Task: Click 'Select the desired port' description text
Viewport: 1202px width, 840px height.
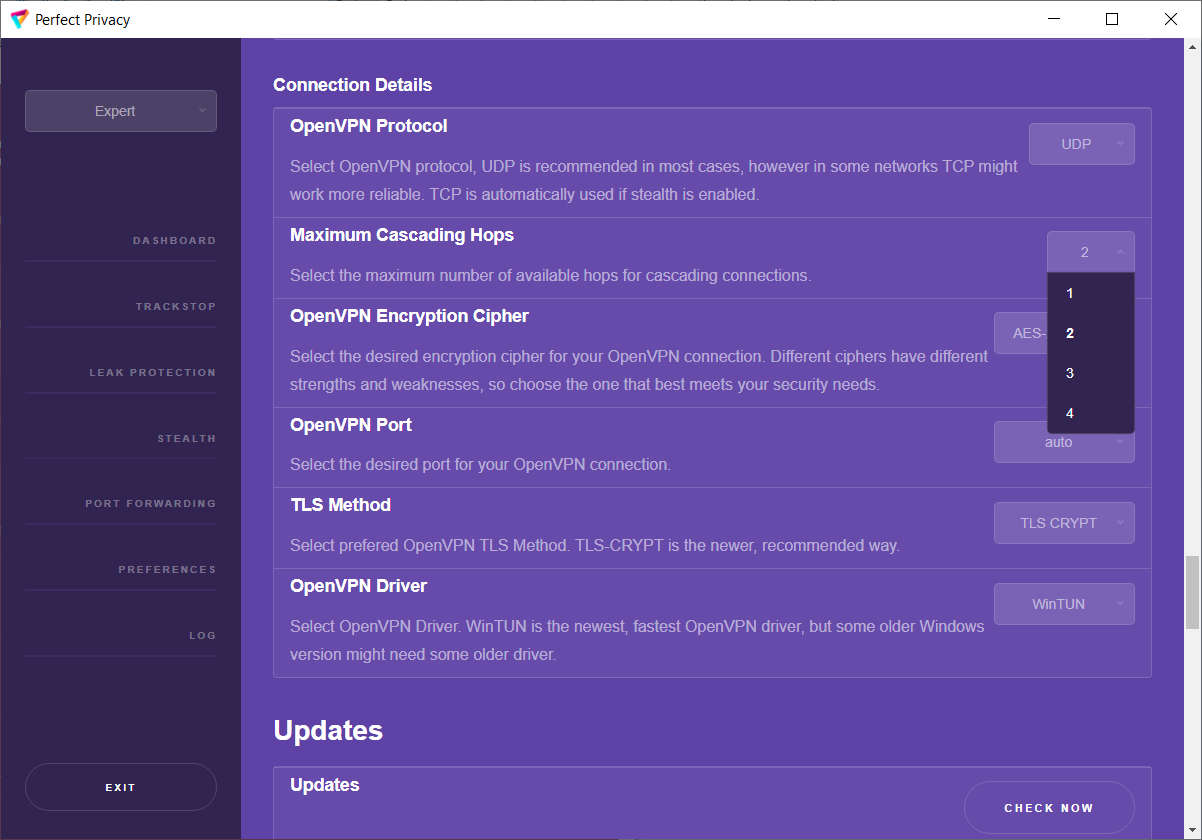Action: 480,464
